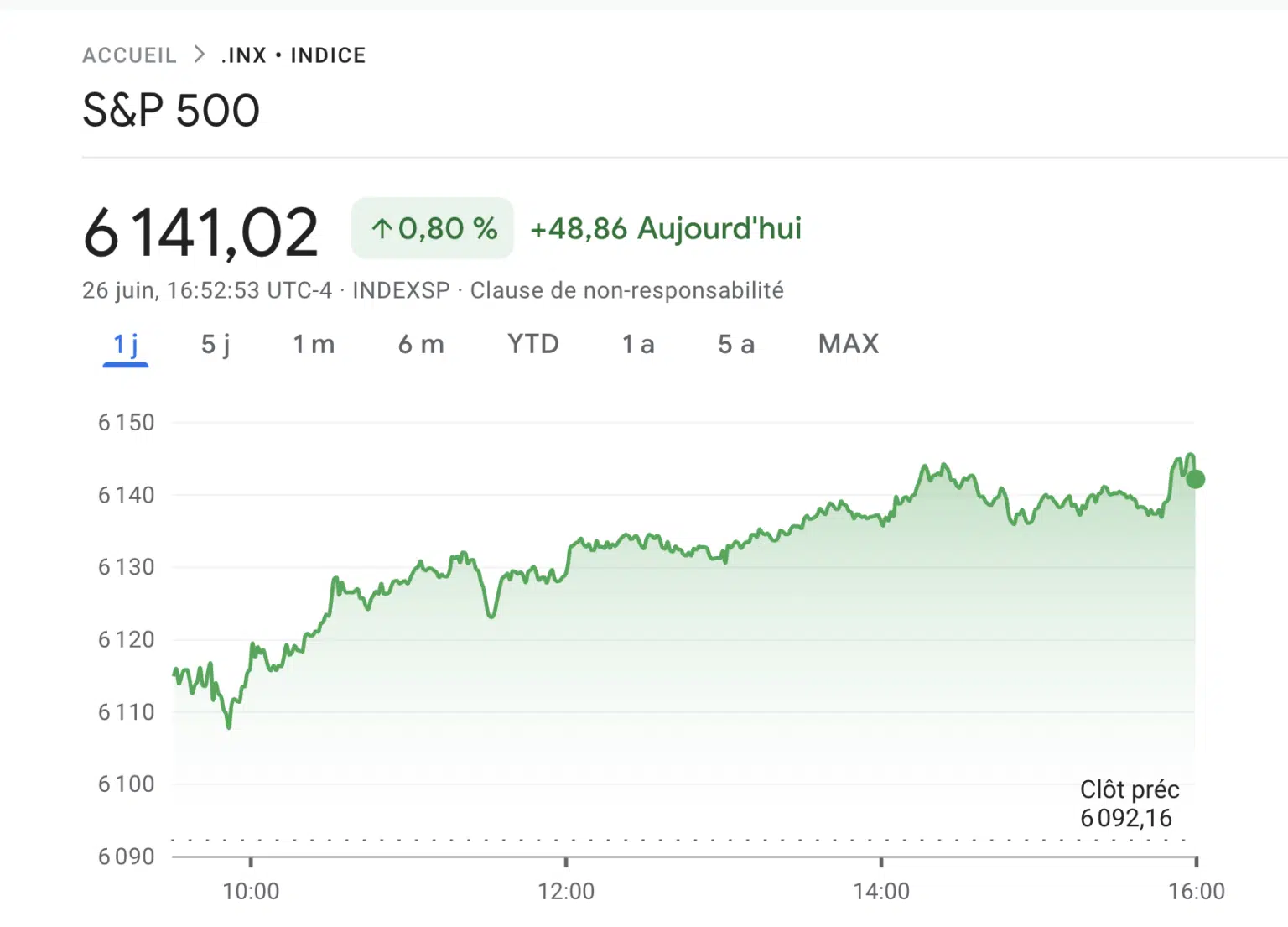1288x927 pixels.
Task: Select the 6 m chart range
Action: tap(421, 345)
